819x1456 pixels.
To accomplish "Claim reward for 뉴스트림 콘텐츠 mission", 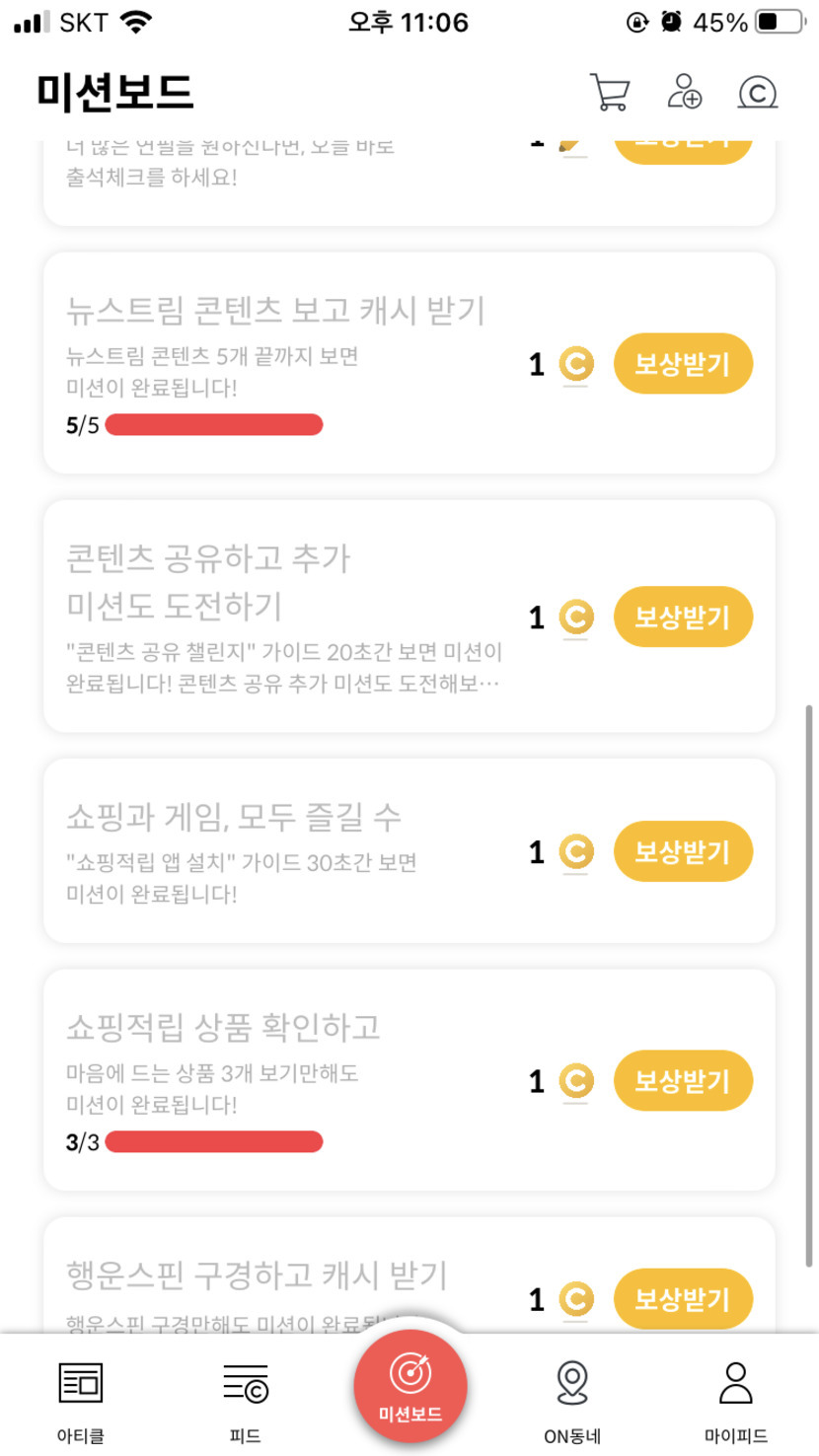I will pos(683,364).
